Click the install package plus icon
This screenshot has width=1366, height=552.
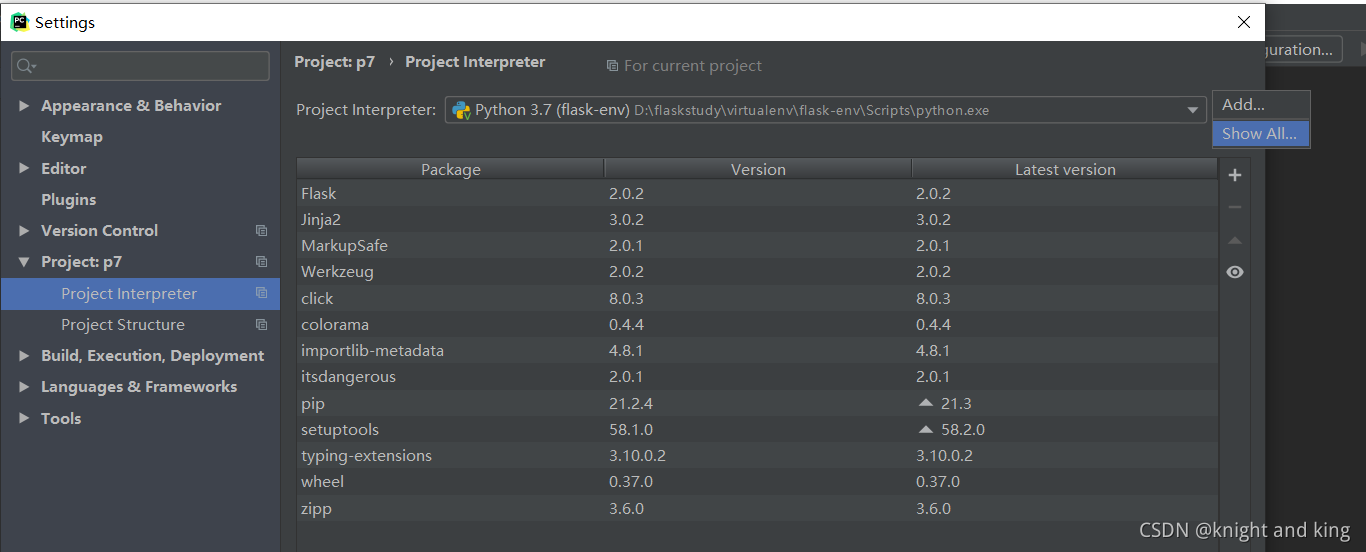point(1235,175)
